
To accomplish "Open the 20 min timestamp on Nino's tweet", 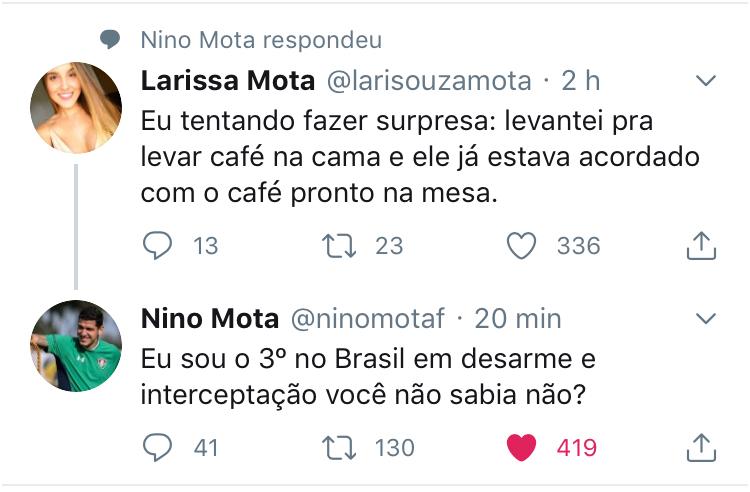I will tap(518, 318).
